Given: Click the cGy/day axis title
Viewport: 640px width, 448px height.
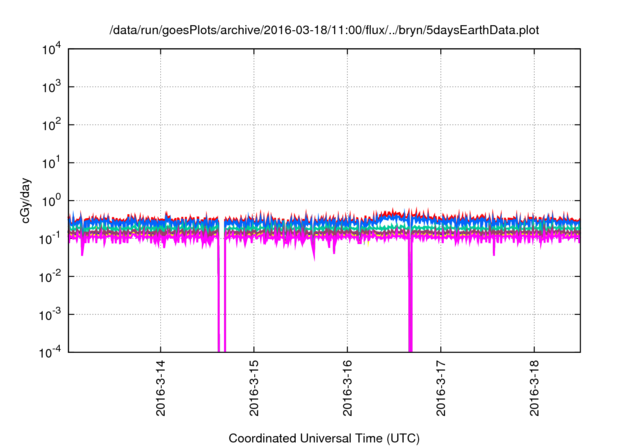Looking at the screenshot, I should coord(25,201).
